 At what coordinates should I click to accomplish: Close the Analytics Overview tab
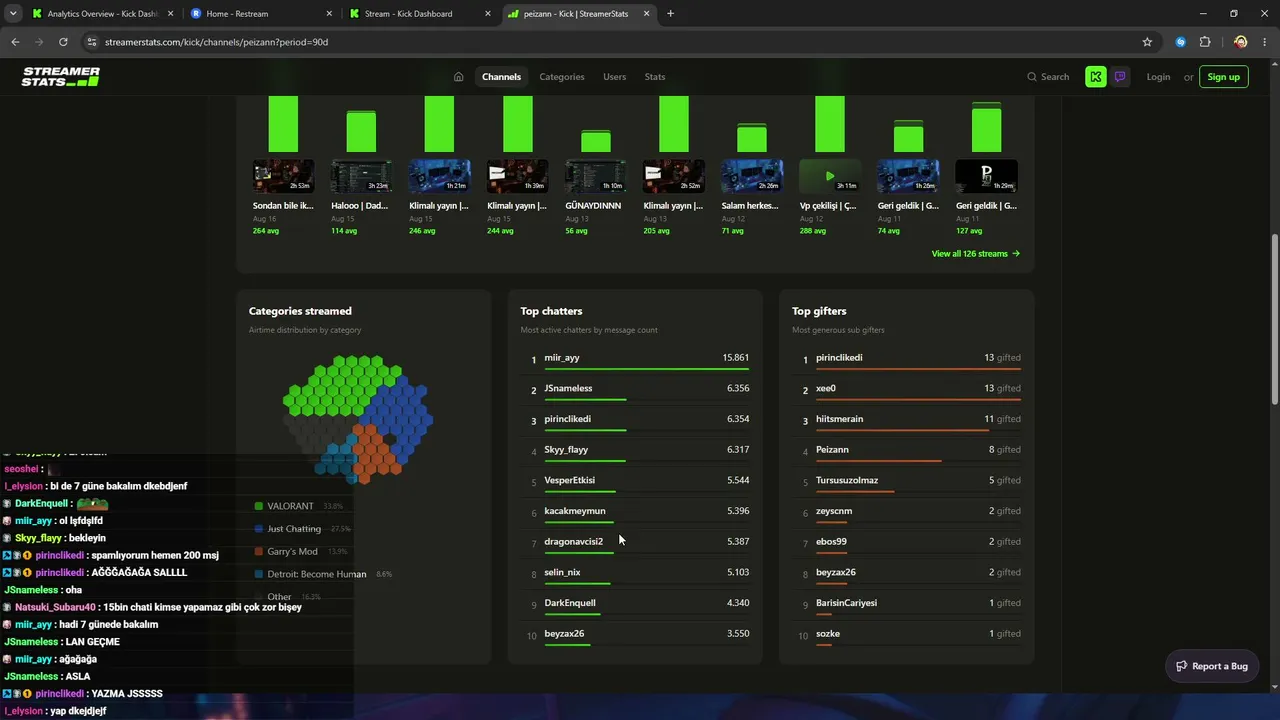tap(170, 14)
